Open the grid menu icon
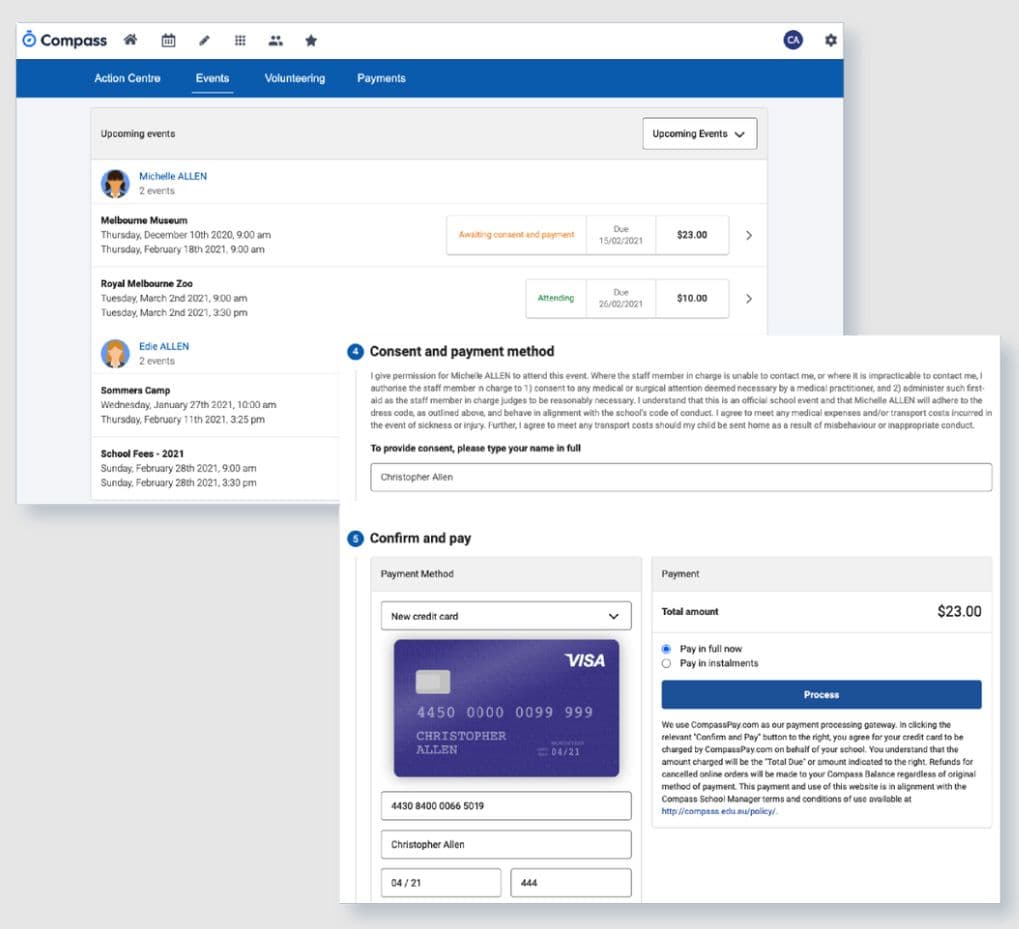This screenshot has width=1019, height=929. (240, 40)
